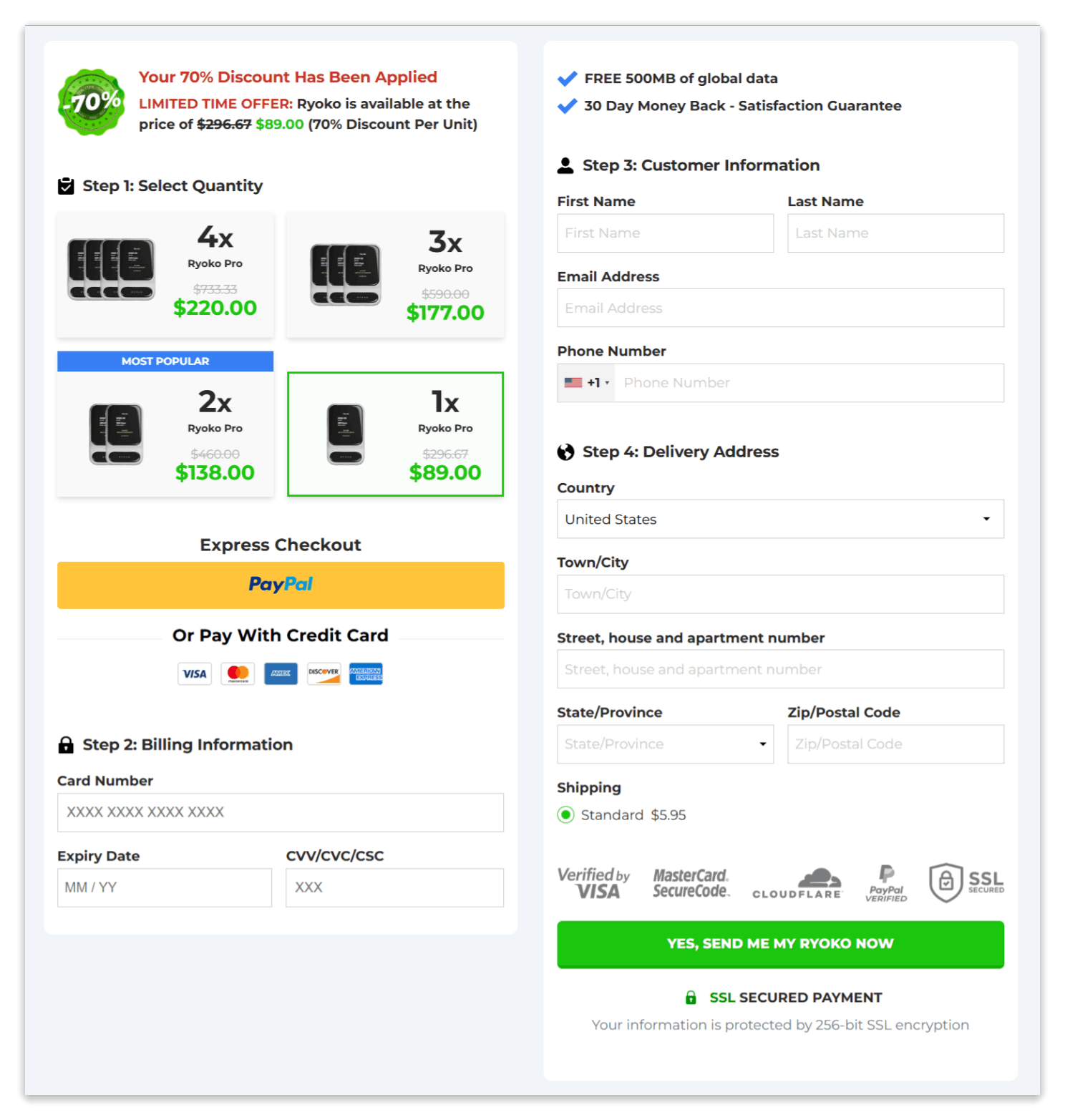This screenshot has height=1120, width=1065.
Task: Click the US flag in phone field
Action: [573, 382]
